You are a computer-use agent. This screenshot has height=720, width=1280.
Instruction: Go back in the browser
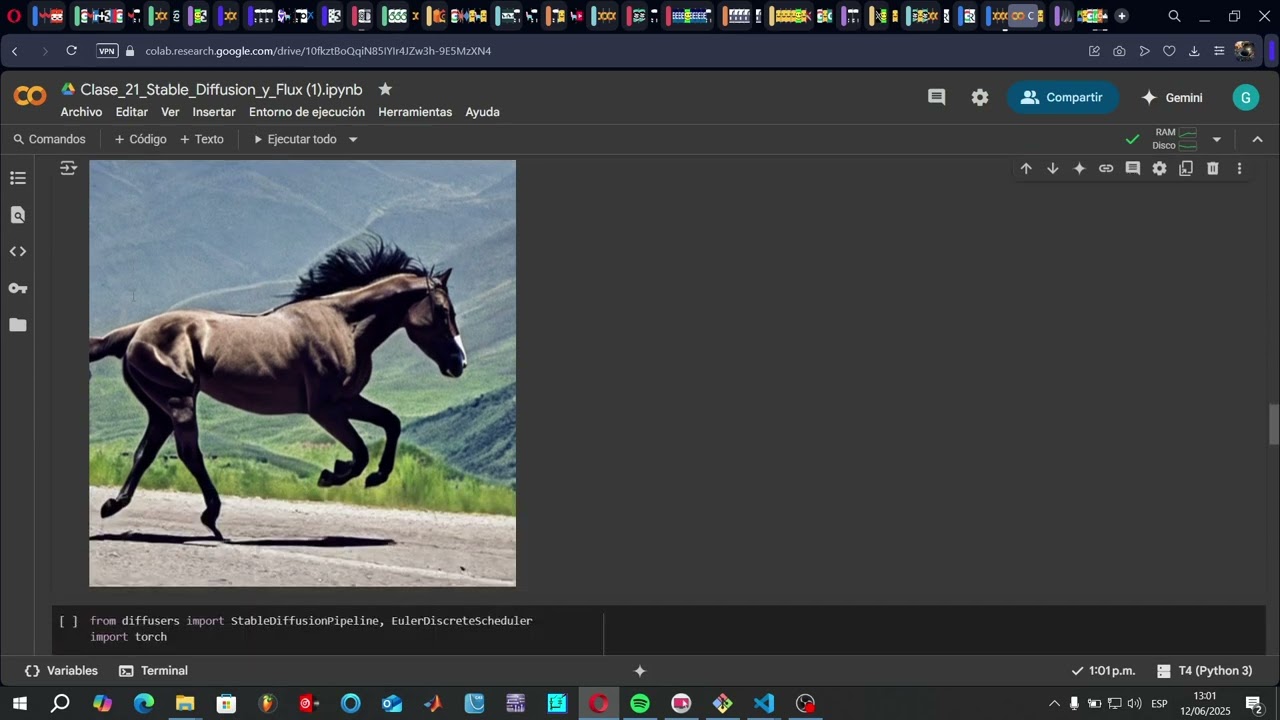15,51
